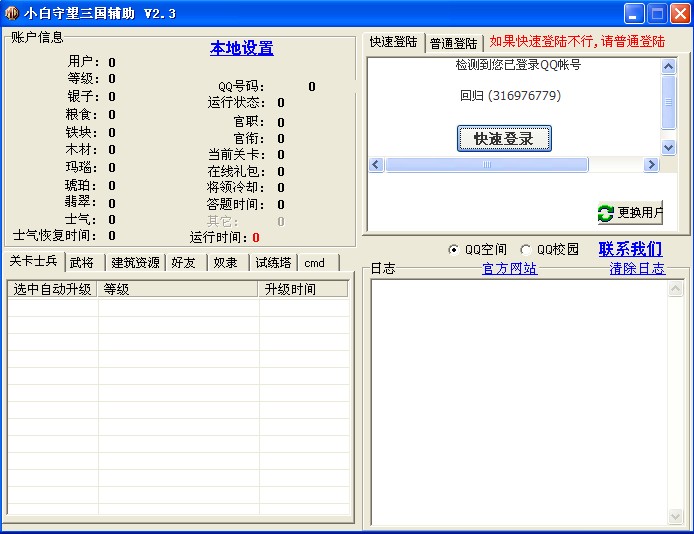This screenshot has height=534, width=694.
Task: Click 清除日志 to clear the log
Action: [637, 269]
